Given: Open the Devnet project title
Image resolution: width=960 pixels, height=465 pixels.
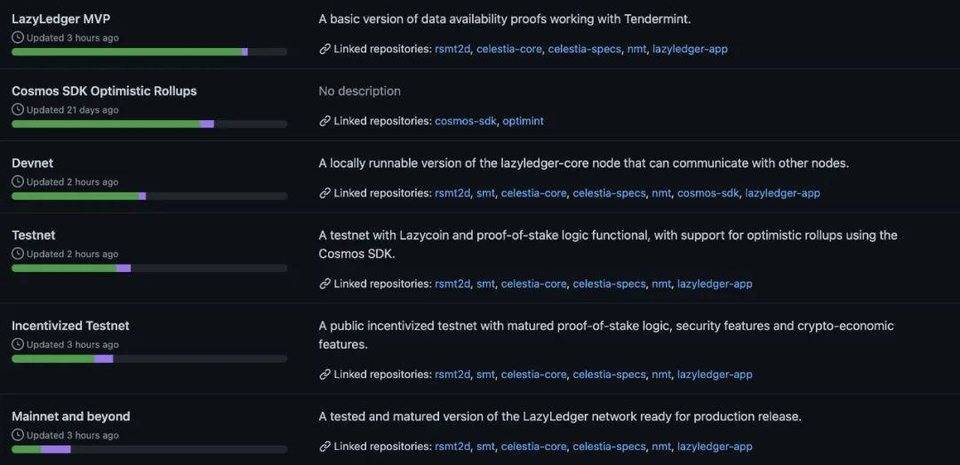Looking at the screenshot, I should tap(32, 163).
